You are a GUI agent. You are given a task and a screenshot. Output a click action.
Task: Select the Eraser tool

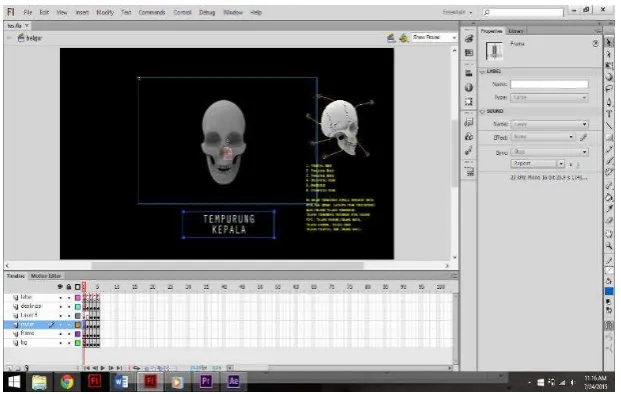(x=609, y=221)
